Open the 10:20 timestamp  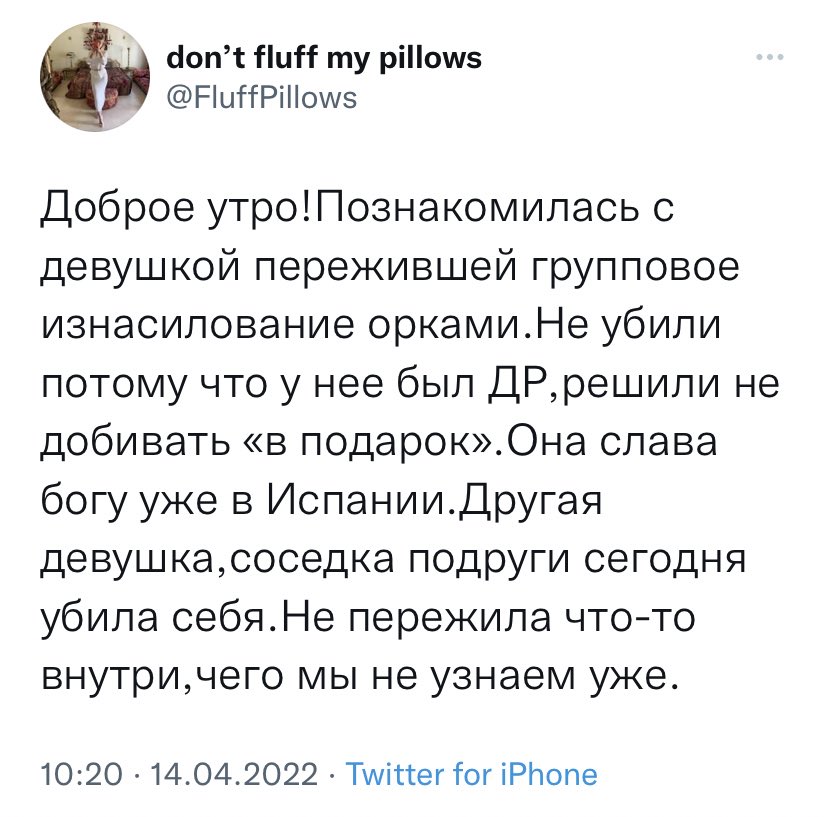pos(81,774)
